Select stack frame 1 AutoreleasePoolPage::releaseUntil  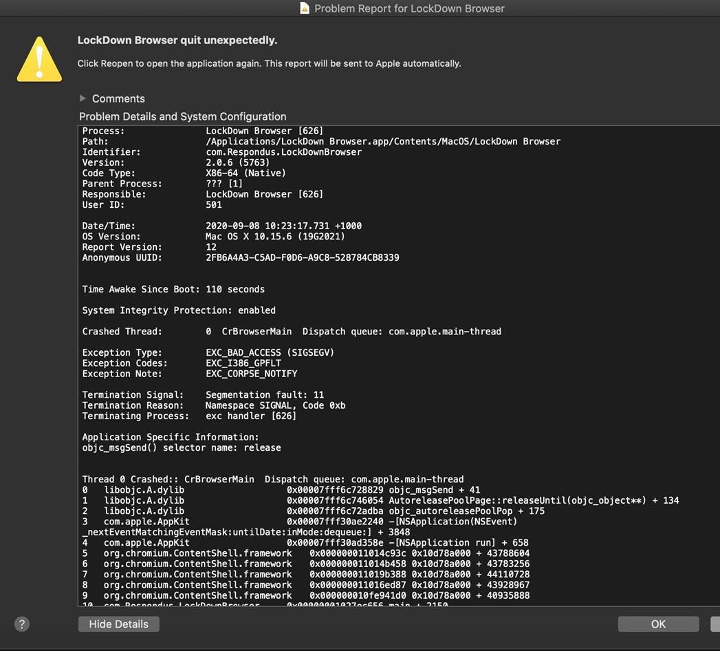tap(381, 500)
